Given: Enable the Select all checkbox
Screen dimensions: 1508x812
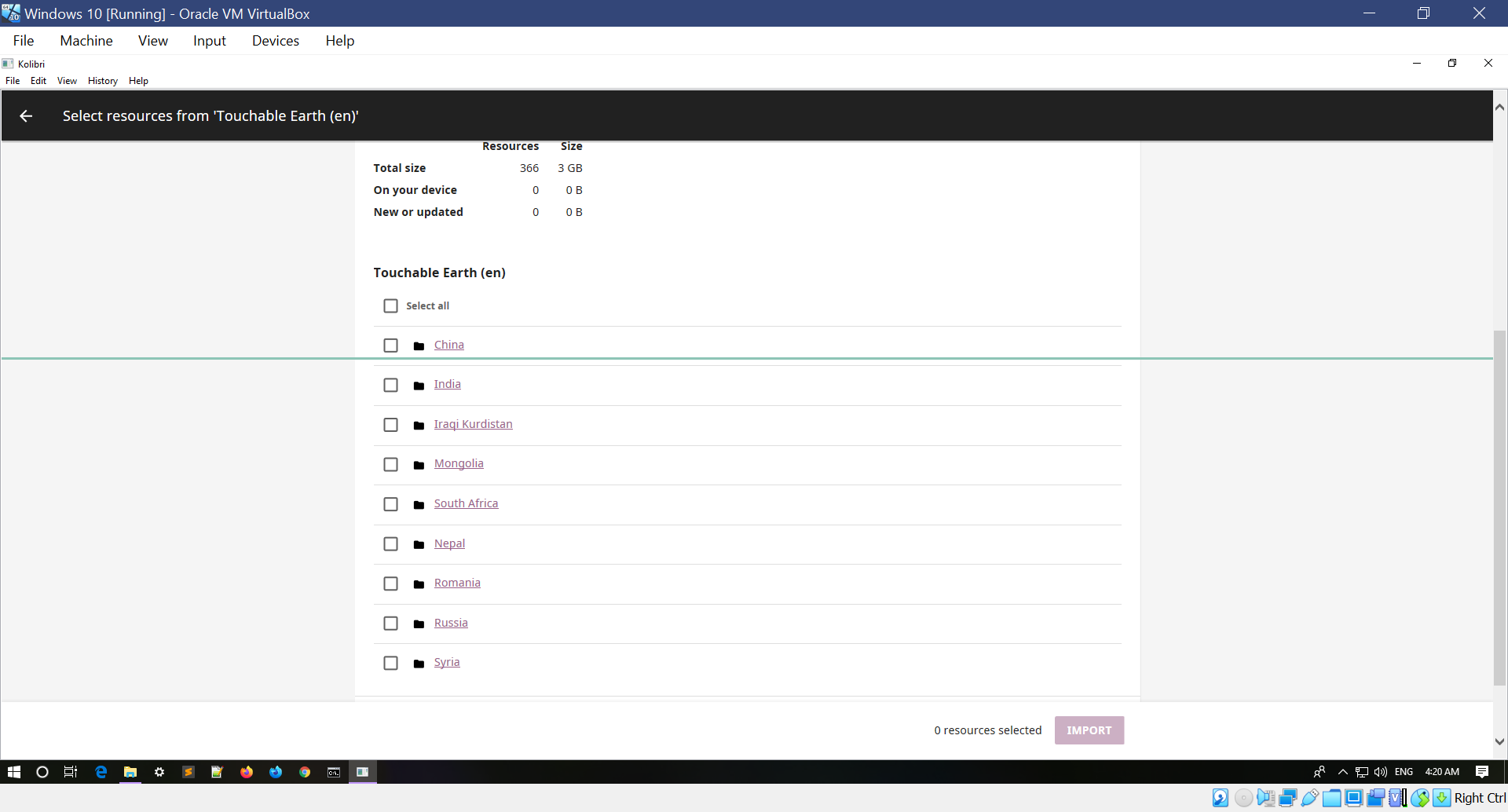Looking at the screenshot, I should coord(390,305).
